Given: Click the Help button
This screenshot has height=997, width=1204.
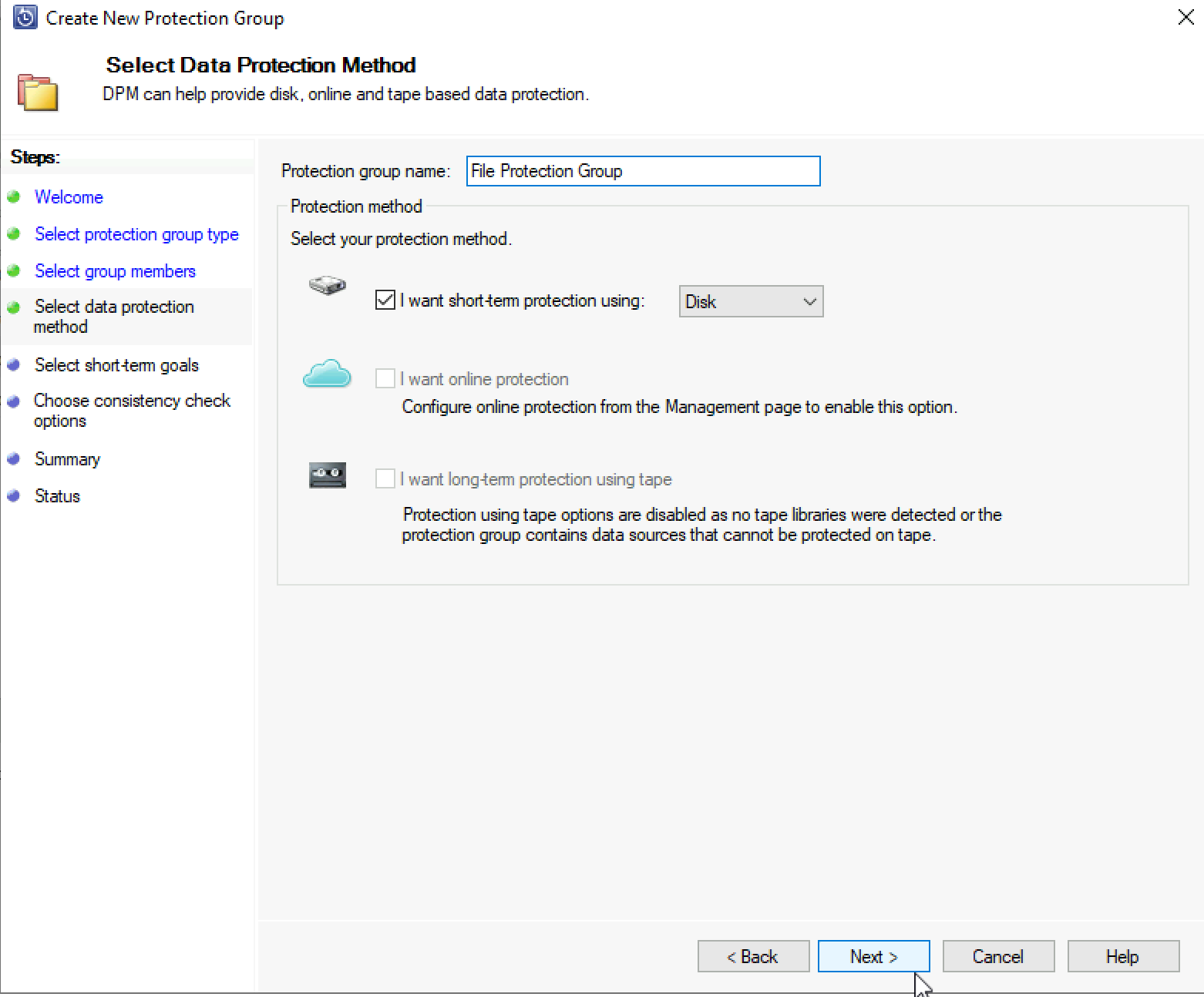Looking at the screenshot, I should pos(1123,956).
